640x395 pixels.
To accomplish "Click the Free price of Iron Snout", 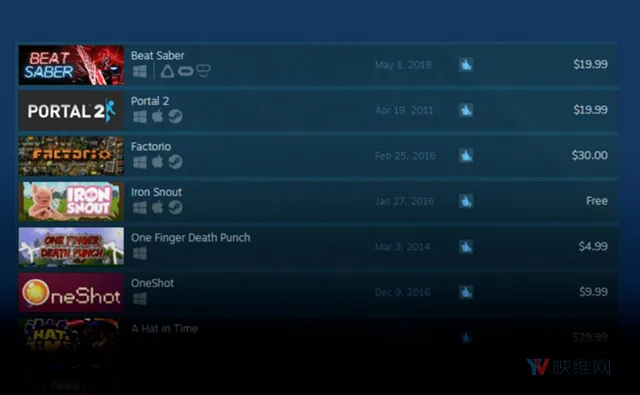I will (597, 201).
